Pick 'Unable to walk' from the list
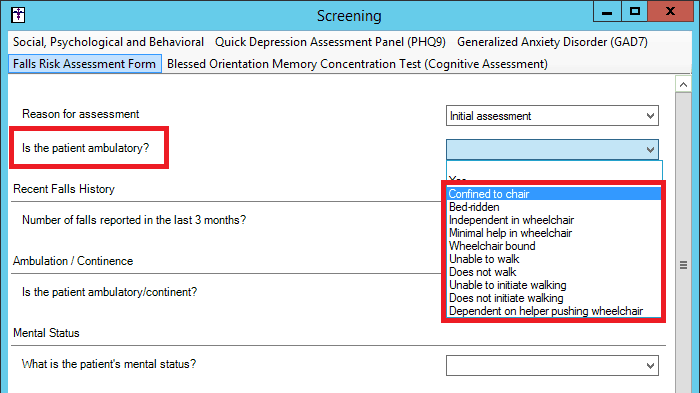The height and width of the screenshot is (393, 700). (x=554, y=259)
